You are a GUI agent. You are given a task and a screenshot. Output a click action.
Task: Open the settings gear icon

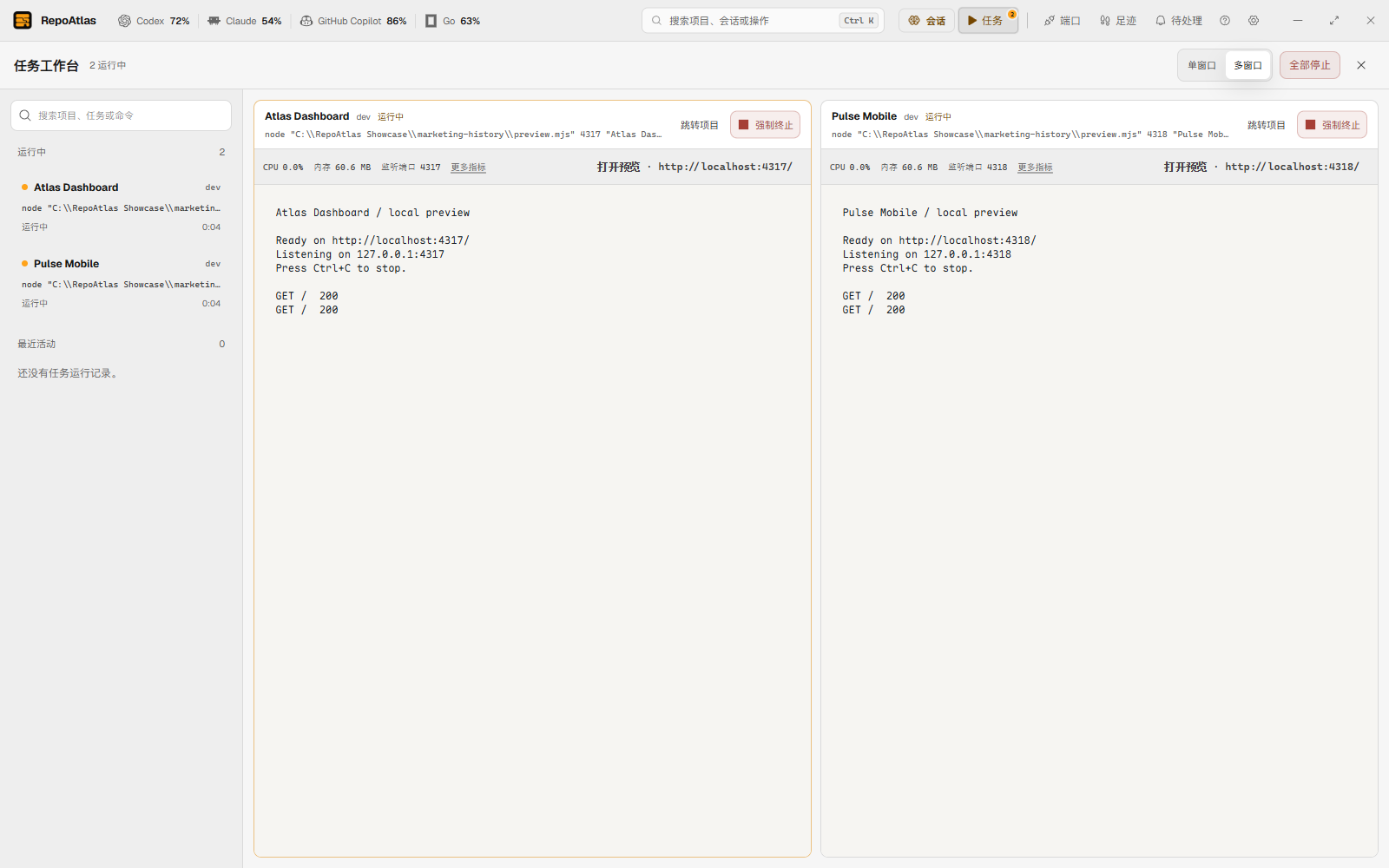(x=1254, y=21)
